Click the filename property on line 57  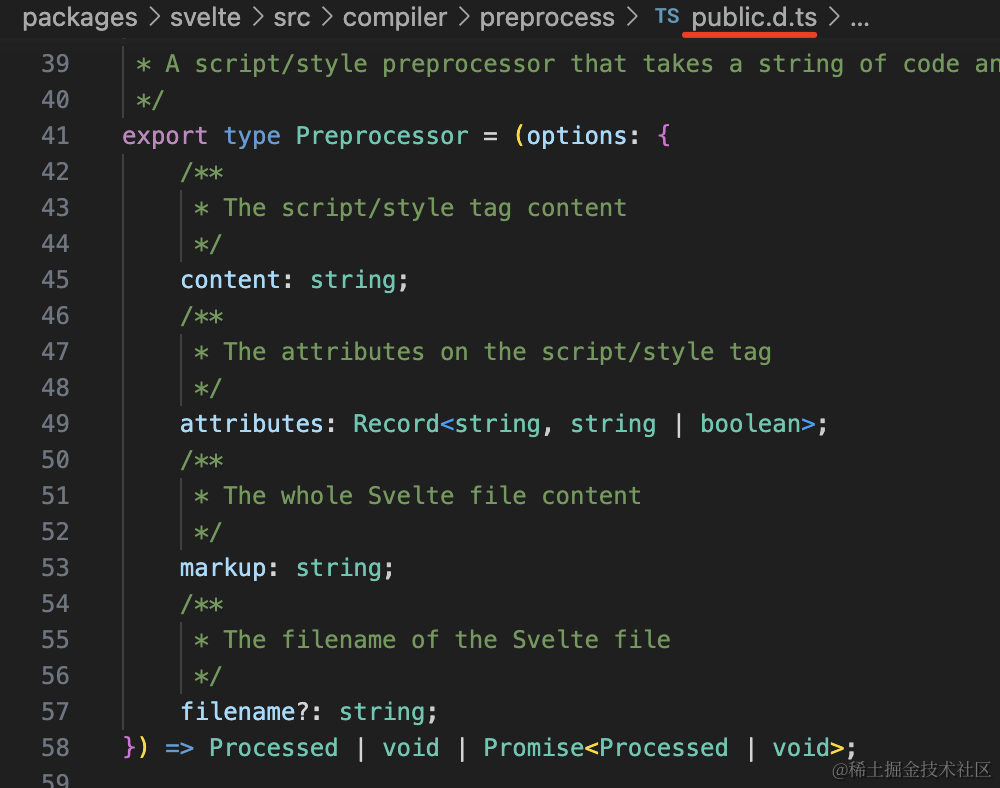(x=237, y=712)
